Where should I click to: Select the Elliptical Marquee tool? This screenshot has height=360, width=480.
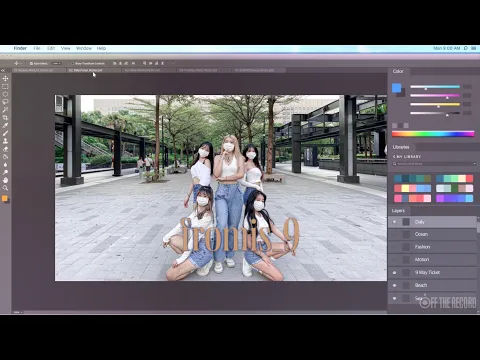point(5,94)
